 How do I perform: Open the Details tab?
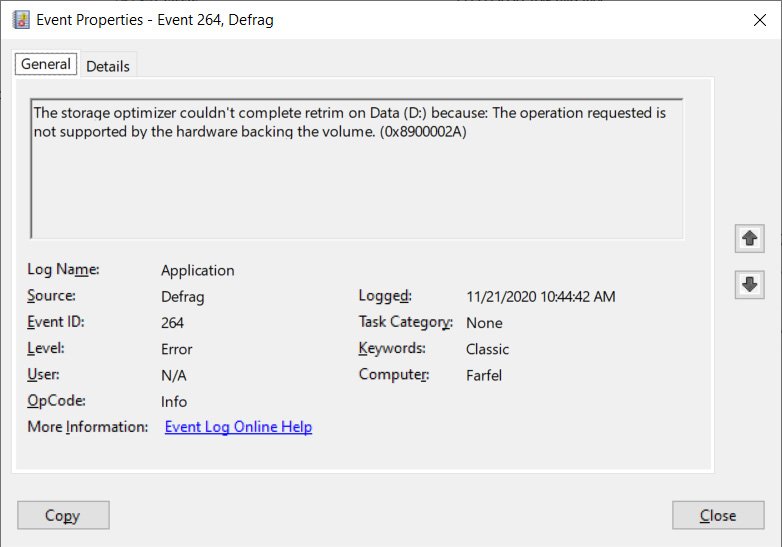tap(108, 66)
